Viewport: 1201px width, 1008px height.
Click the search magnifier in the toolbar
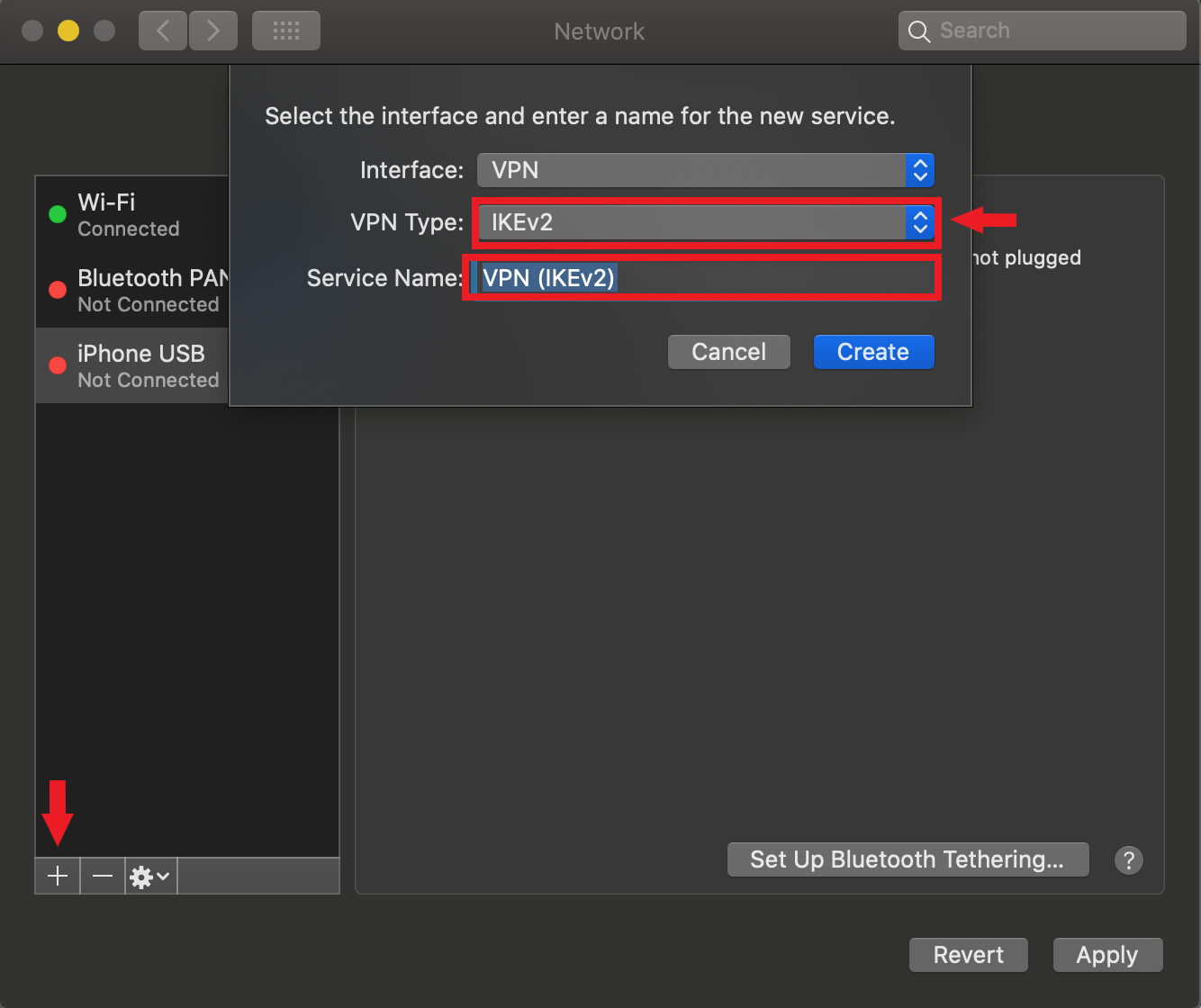pyautogui.click(x=918, y=30)
